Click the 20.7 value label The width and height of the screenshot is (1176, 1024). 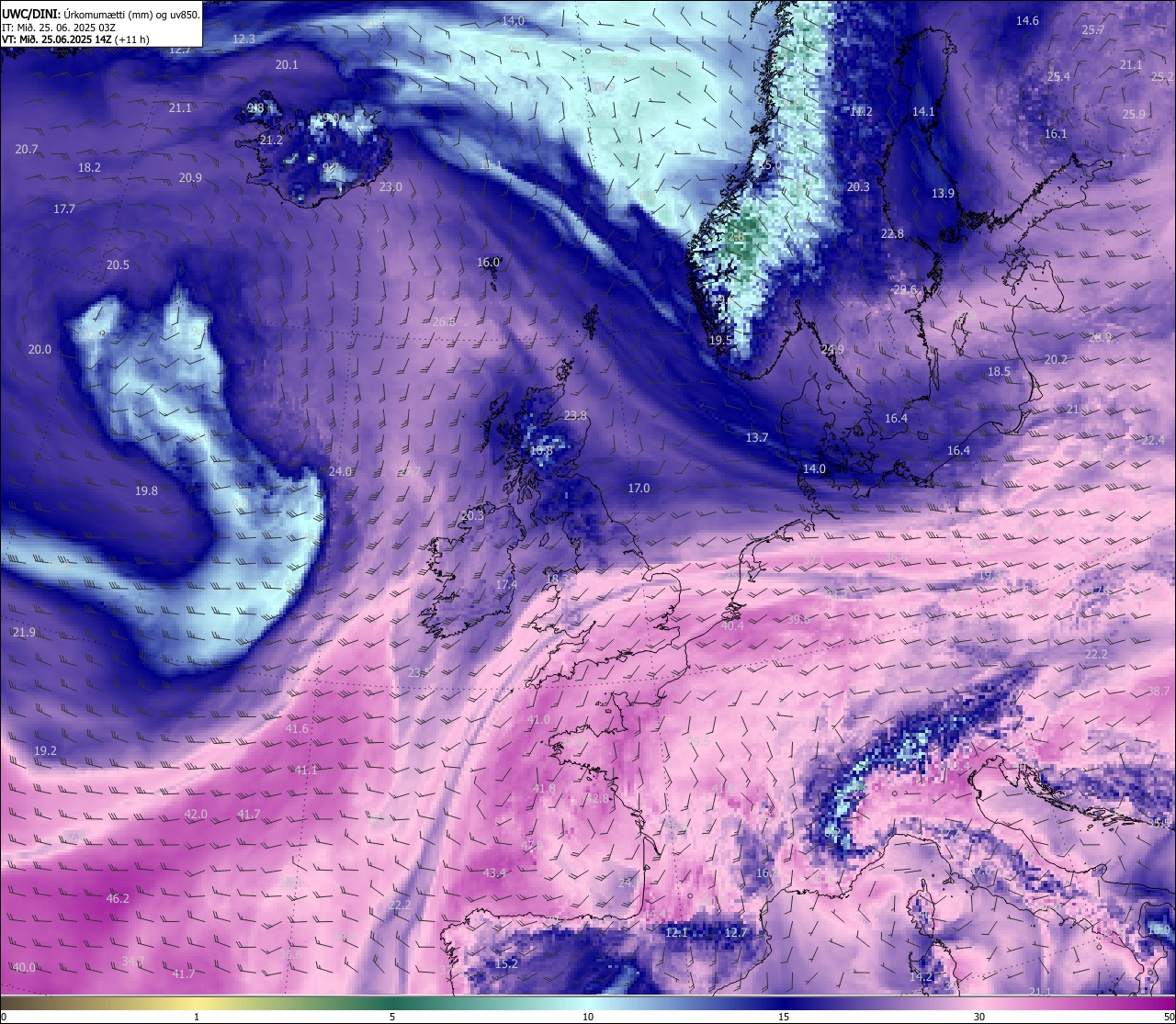27,149
